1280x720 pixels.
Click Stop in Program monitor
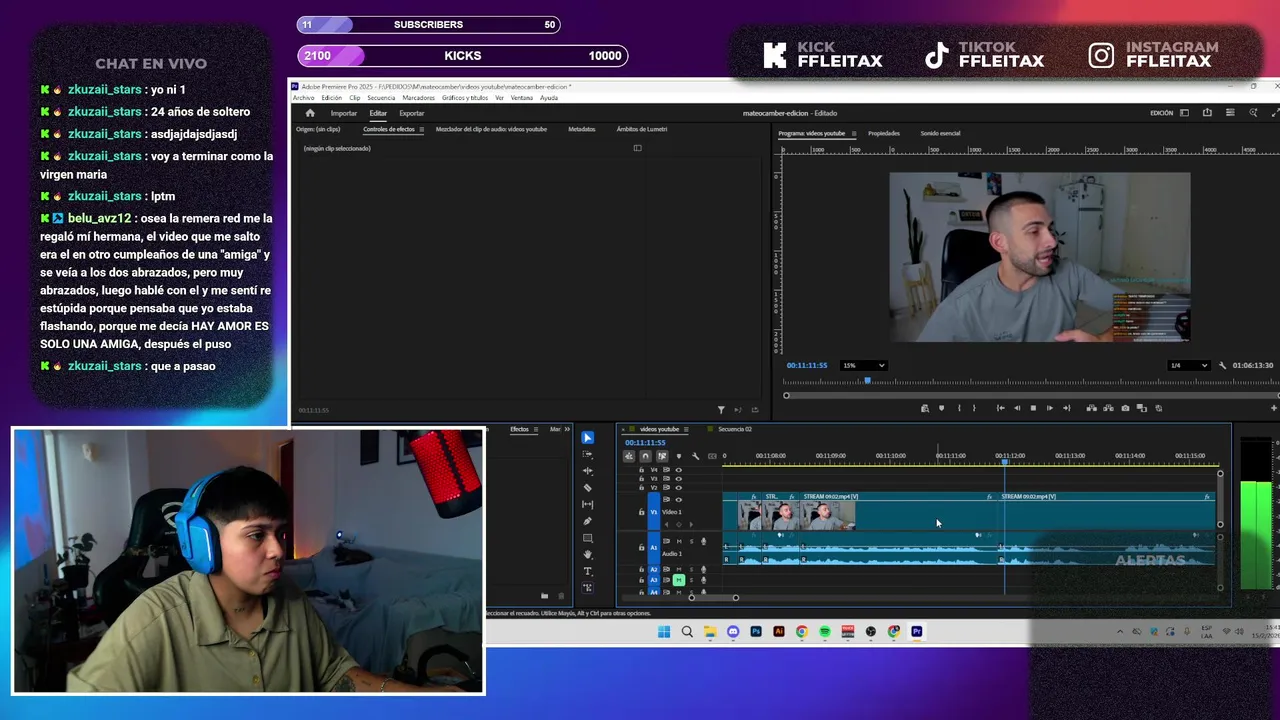coord(1033,408)
